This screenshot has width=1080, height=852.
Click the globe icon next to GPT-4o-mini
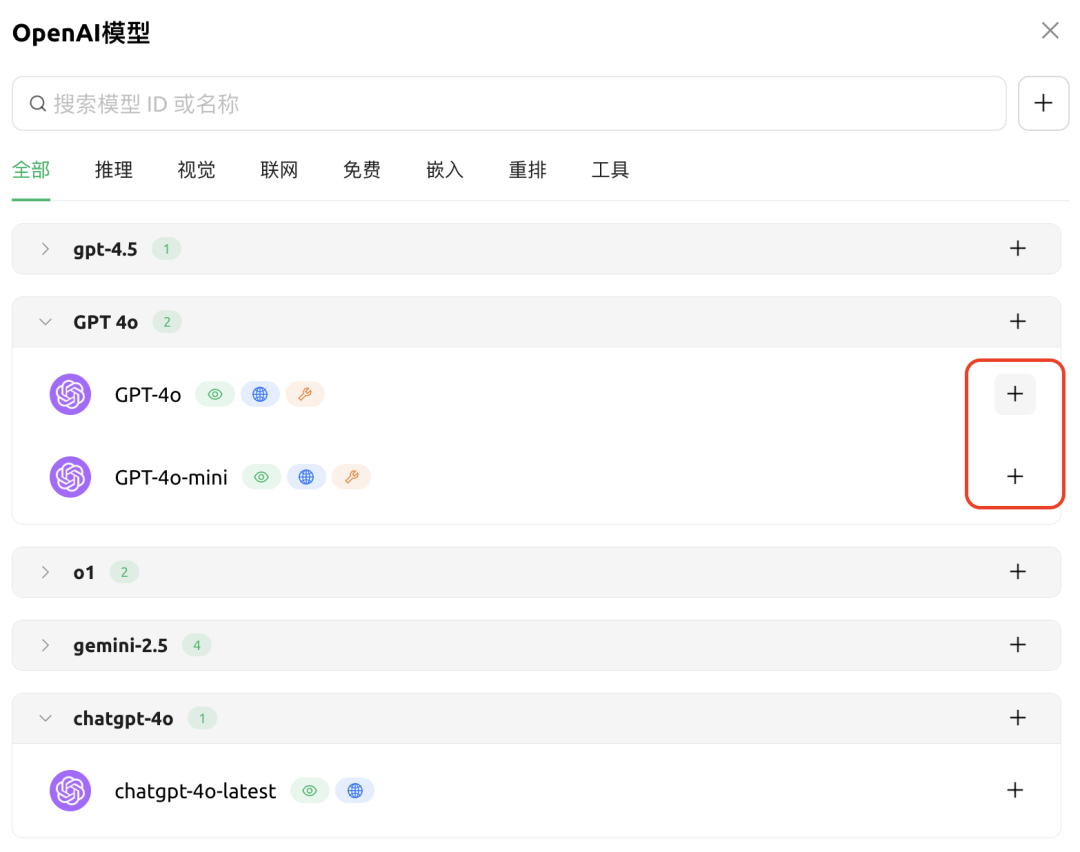coord(307,477)
